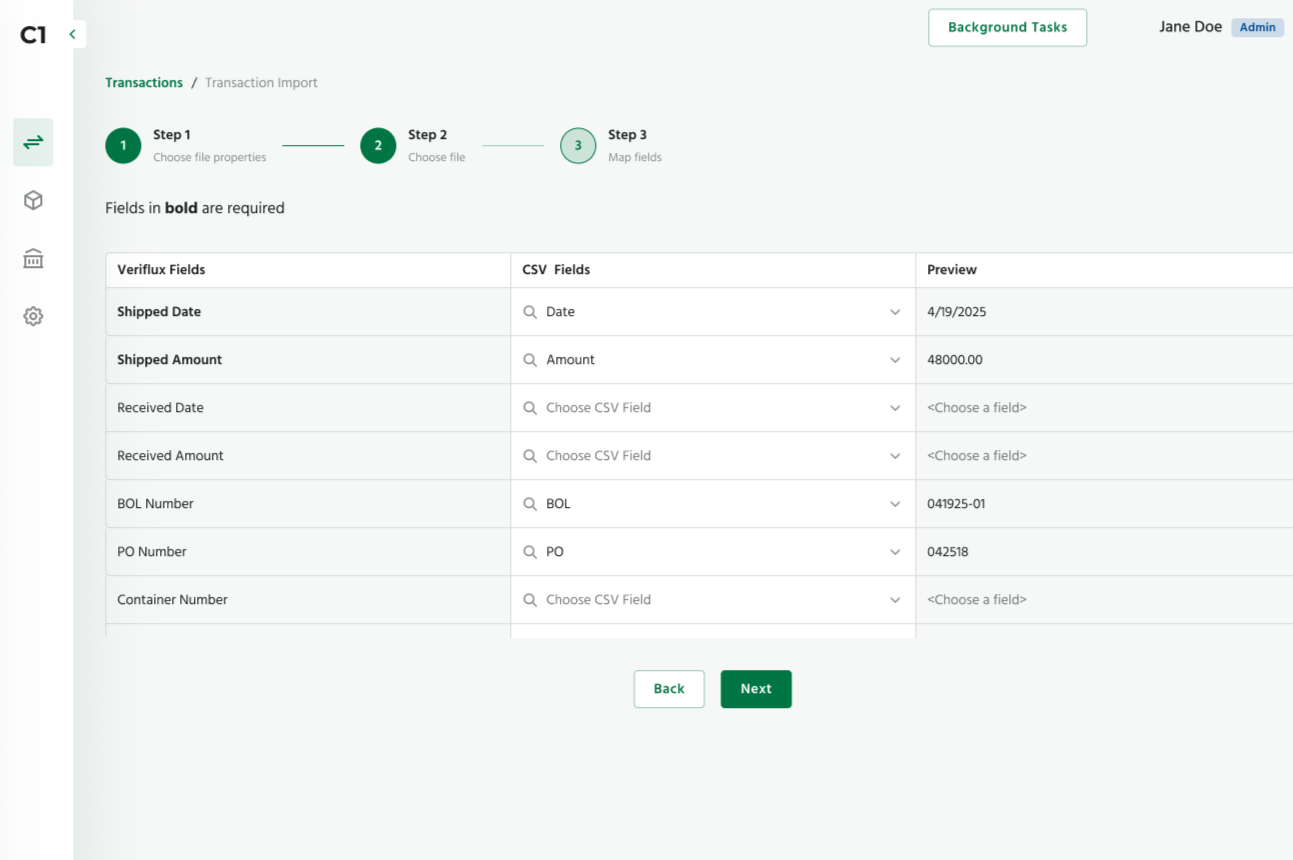The width and height of the screenshot is (1293, 860).
Task: Click search icon in BOL Number row
Action: (x=530, y=504)
